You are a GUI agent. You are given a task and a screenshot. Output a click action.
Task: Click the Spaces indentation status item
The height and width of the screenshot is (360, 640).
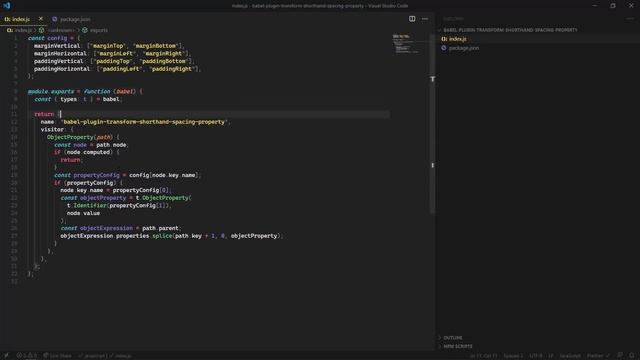[x=513, y=356]
